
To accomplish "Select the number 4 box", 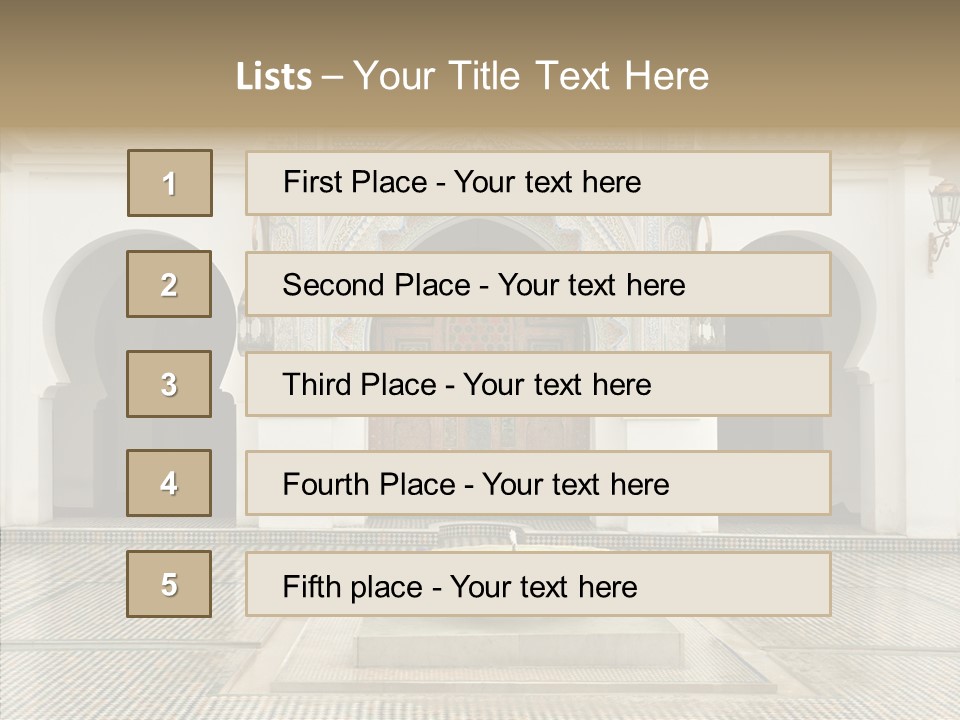I will pos(169,483).
